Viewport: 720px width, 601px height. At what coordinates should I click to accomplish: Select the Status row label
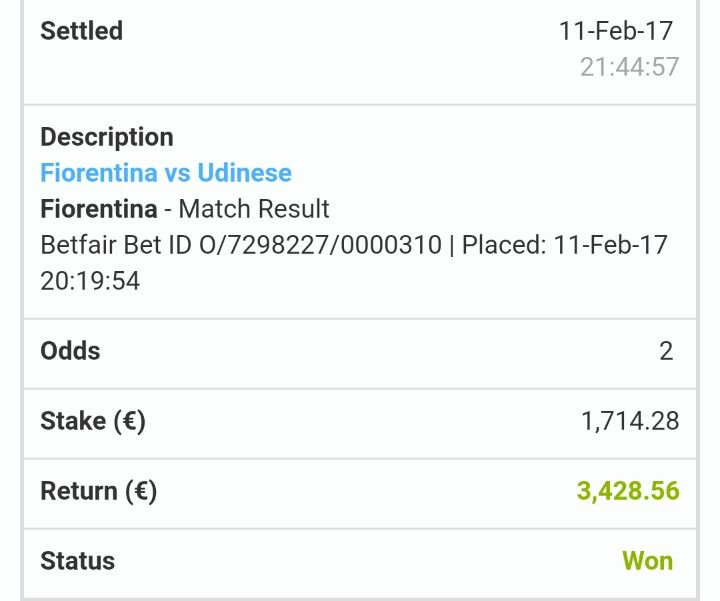pos(78,561)
